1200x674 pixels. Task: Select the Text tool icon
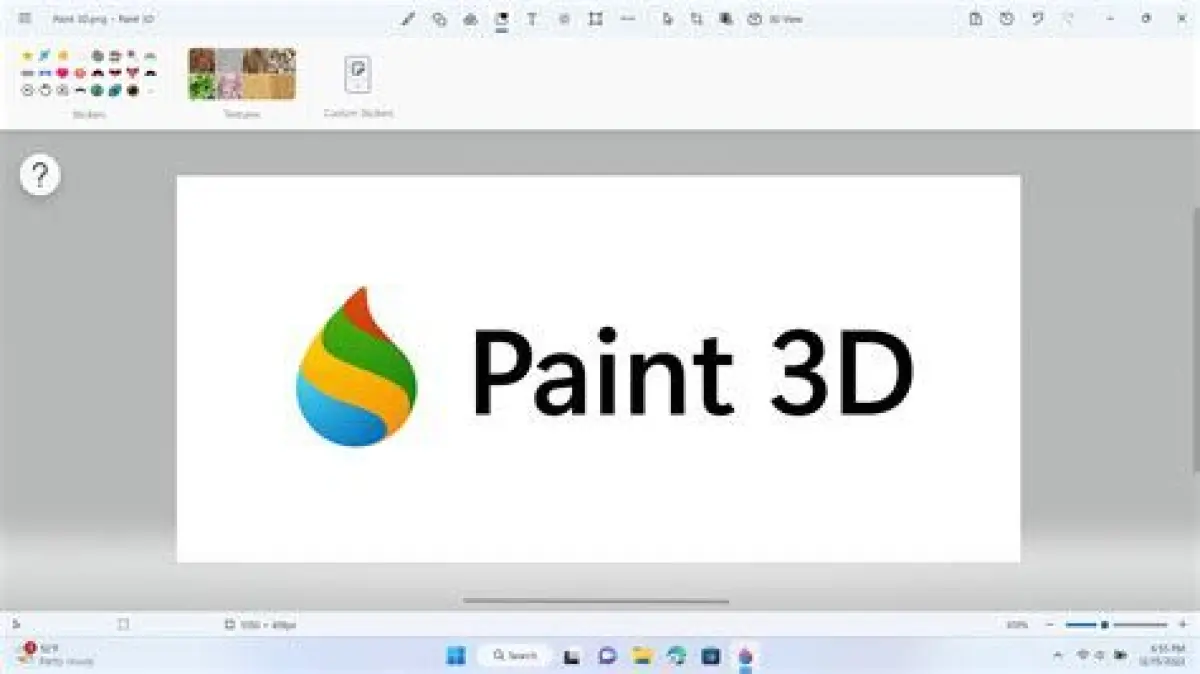tap(532, 19)
